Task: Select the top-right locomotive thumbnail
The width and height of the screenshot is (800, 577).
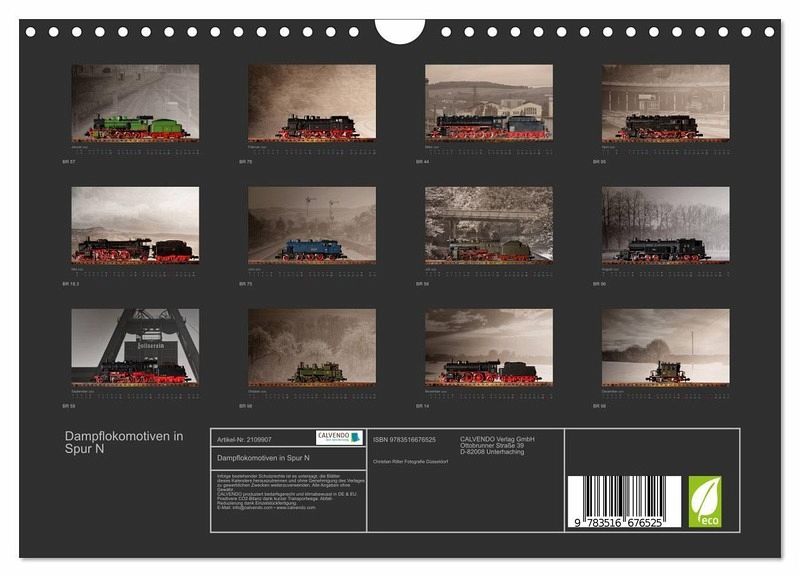Action: [x=666, y=102]
